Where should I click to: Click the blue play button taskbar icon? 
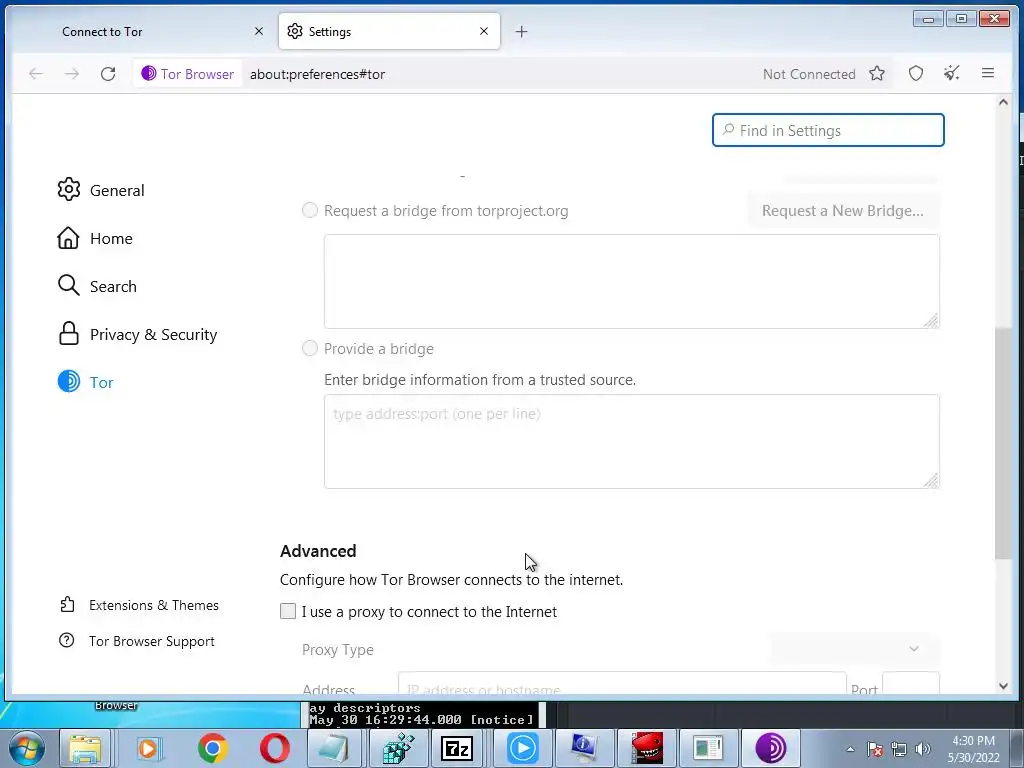tap(522, 748)
